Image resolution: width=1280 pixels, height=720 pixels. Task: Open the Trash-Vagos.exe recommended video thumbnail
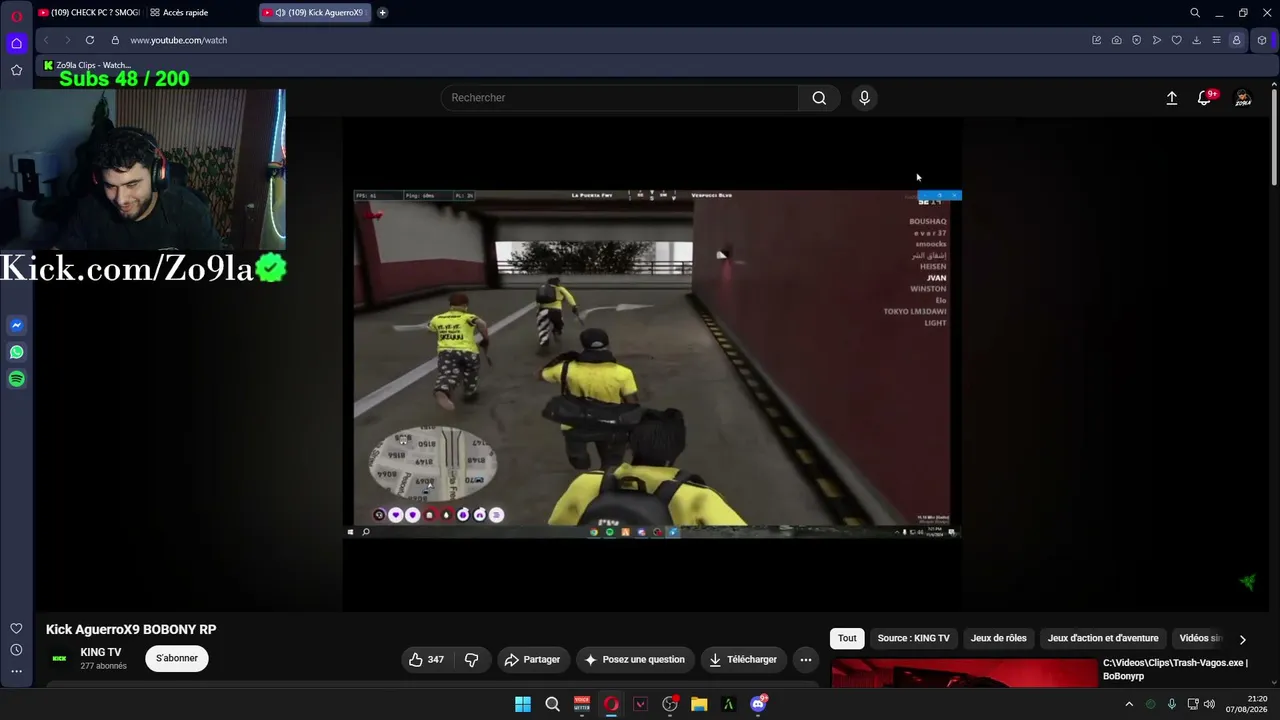point(964,672)
